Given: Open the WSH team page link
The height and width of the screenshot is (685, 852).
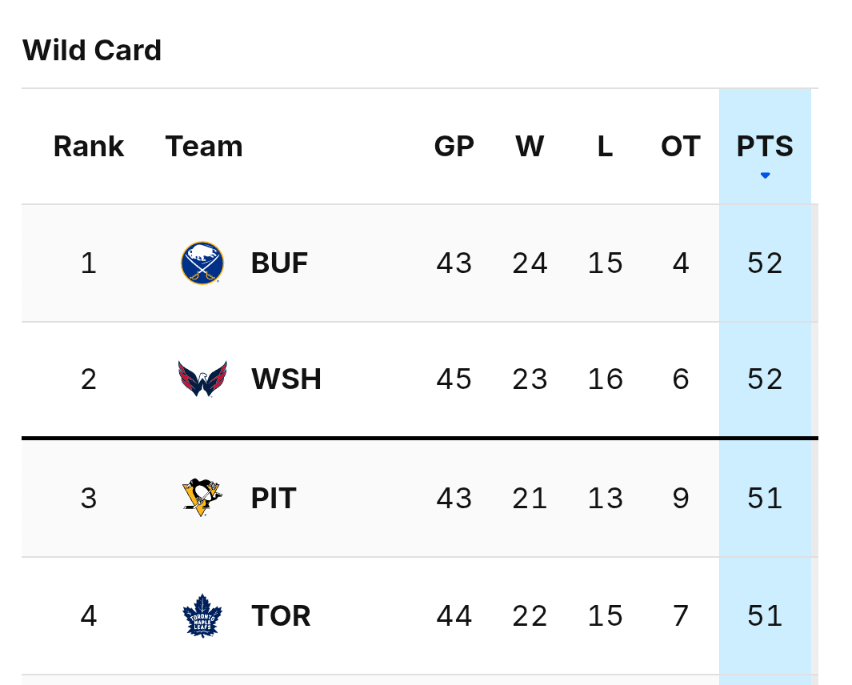Looking at the screenshot, I should point(285,378).
